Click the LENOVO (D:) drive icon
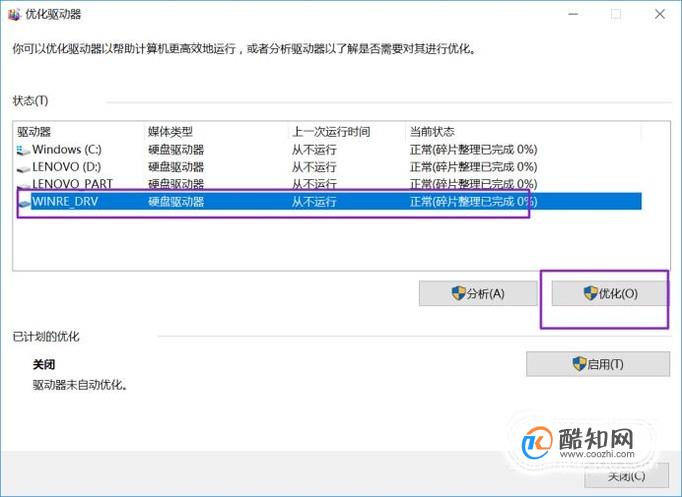The width and height of the screenshot is (682, 497). click(x=23, y=168)
